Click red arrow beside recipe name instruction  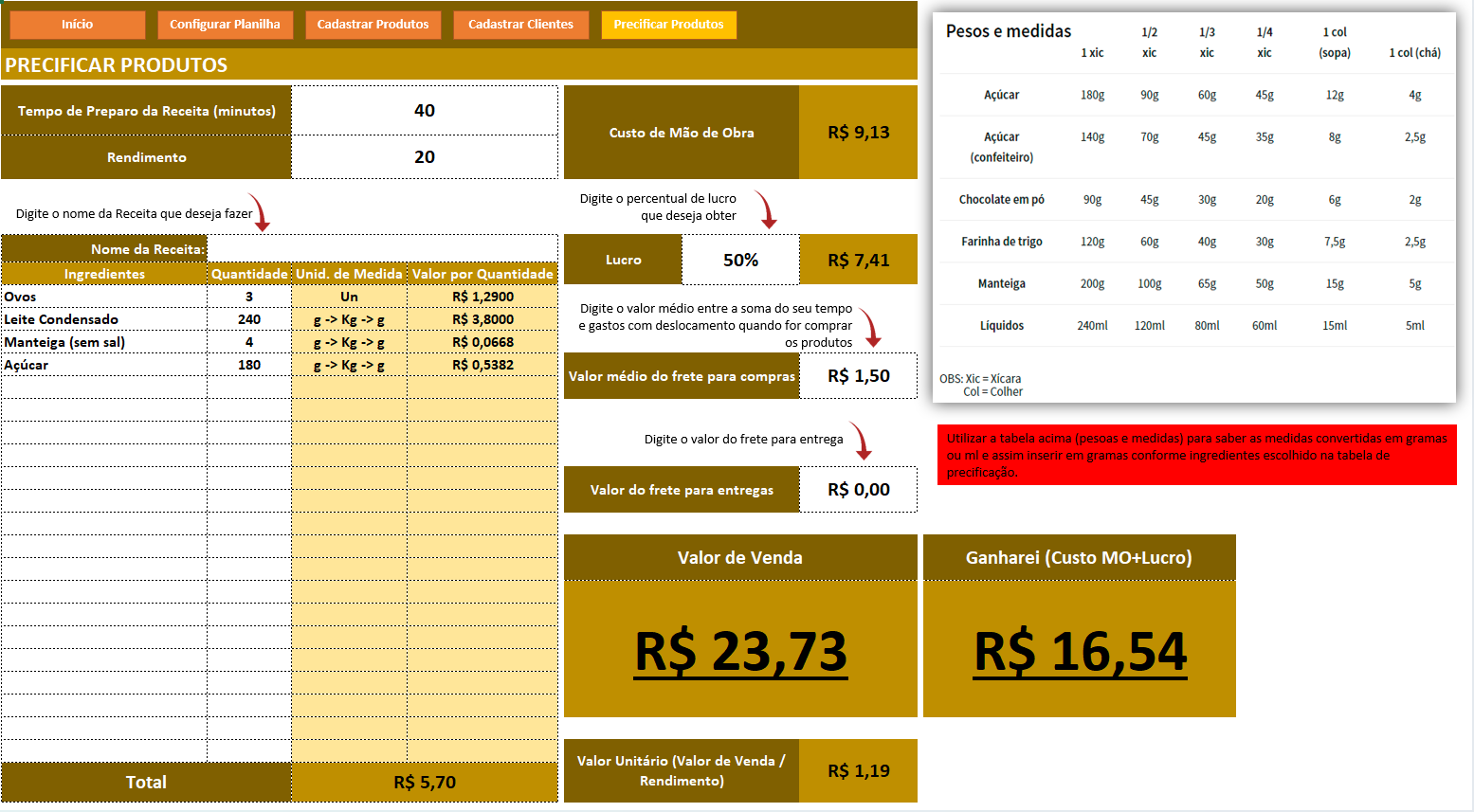[x=260, y=213]
